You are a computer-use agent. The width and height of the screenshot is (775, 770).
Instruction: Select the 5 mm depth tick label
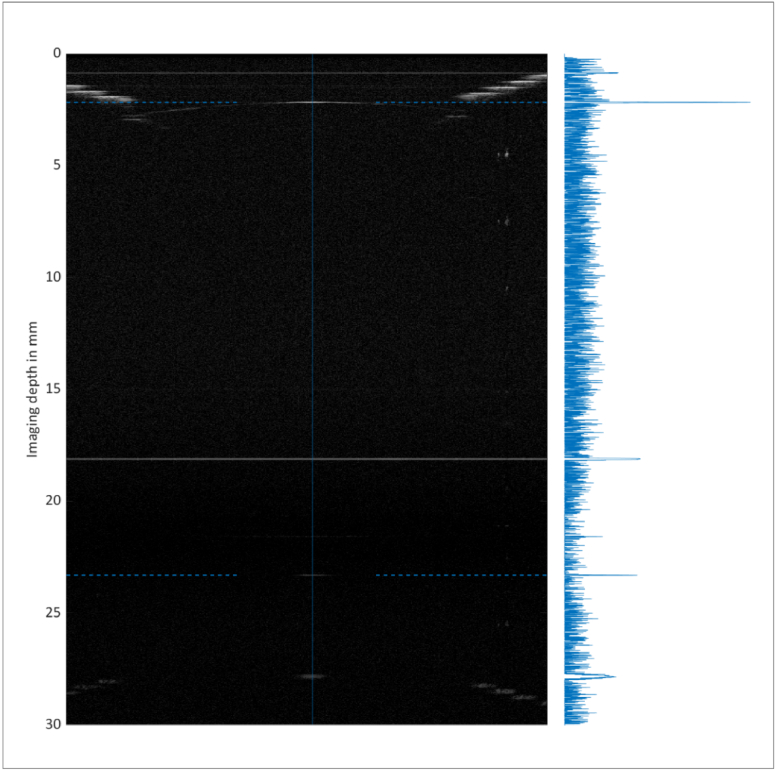click(x=56, y=165)
